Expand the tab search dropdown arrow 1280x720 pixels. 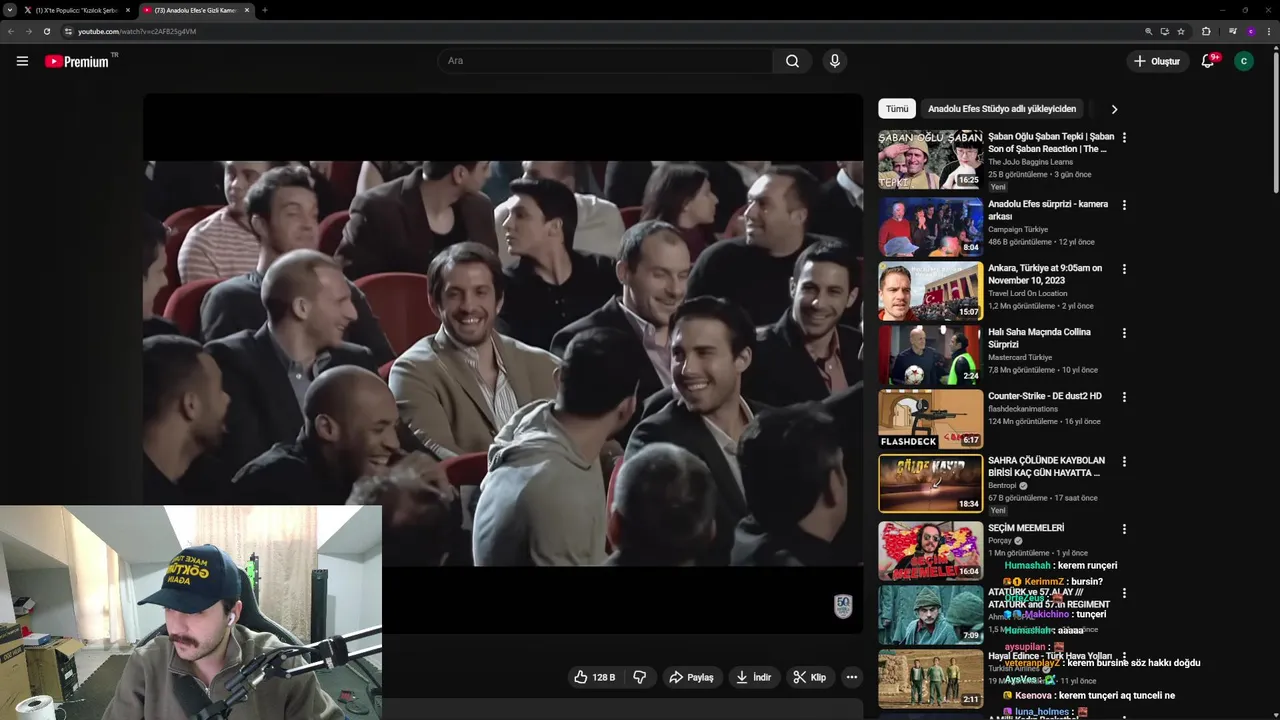click(x=9, y=10)
